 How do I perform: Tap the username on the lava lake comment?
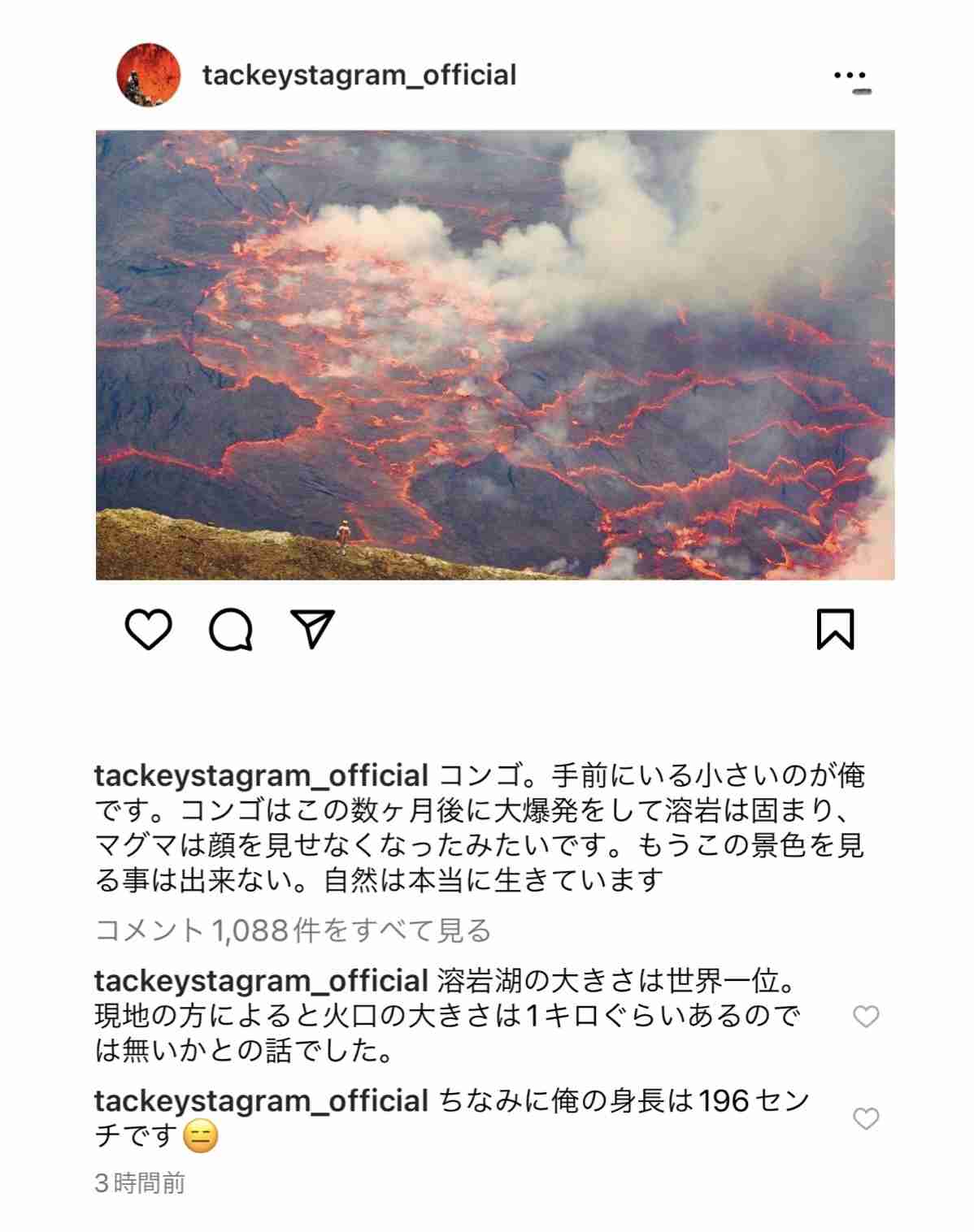pos(262,981)
